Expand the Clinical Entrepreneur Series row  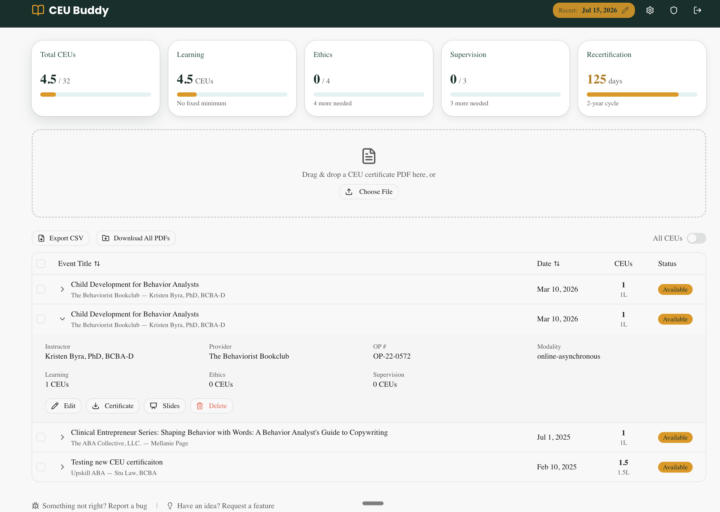[x=62, y=437]
